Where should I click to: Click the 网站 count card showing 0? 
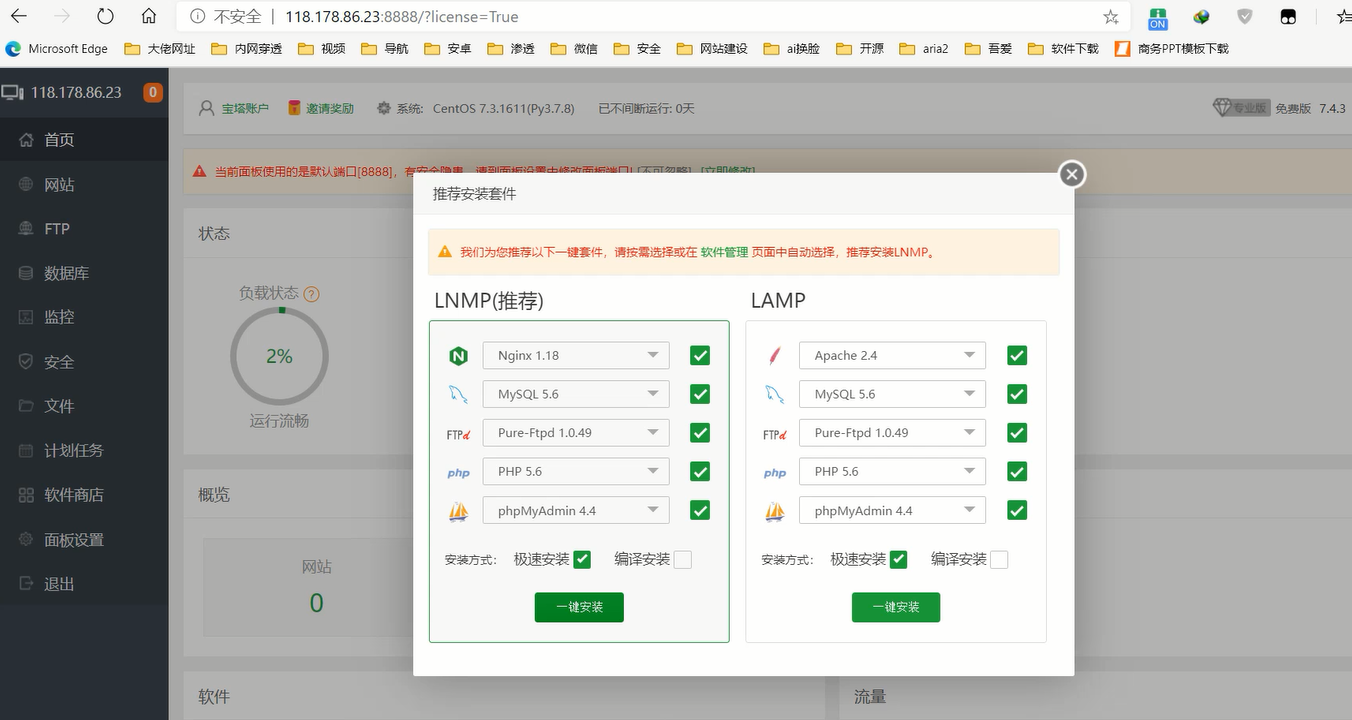pyautogui.click(x=316, y=588)
